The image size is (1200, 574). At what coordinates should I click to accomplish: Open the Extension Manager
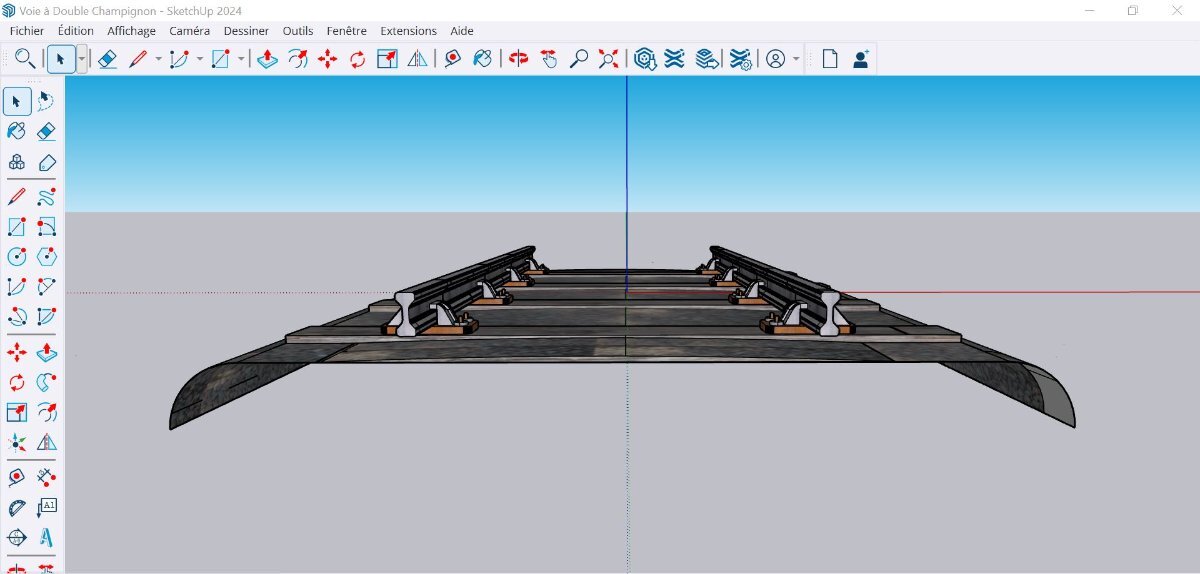pyautogui.click(x=740, y=59)
